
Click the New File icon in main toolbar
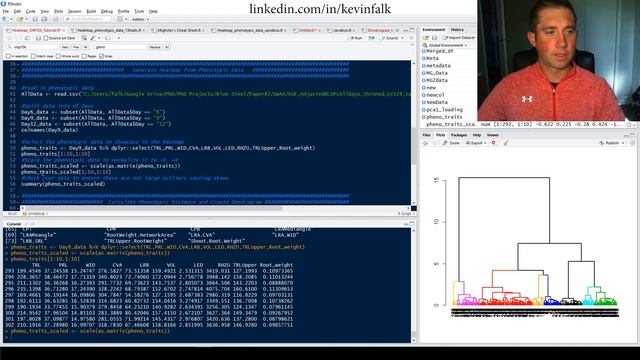[4, 19]
